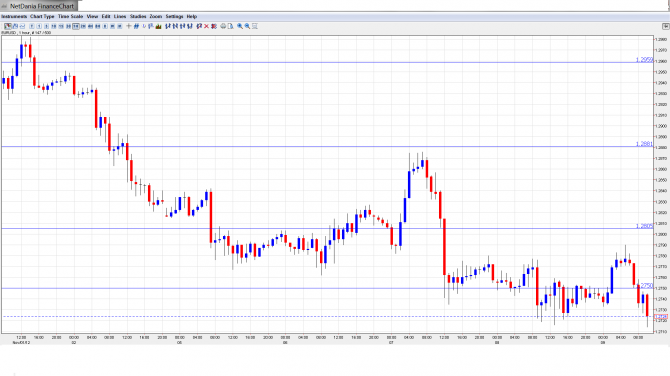Expand the Lines menu

(x=120, y=16)
